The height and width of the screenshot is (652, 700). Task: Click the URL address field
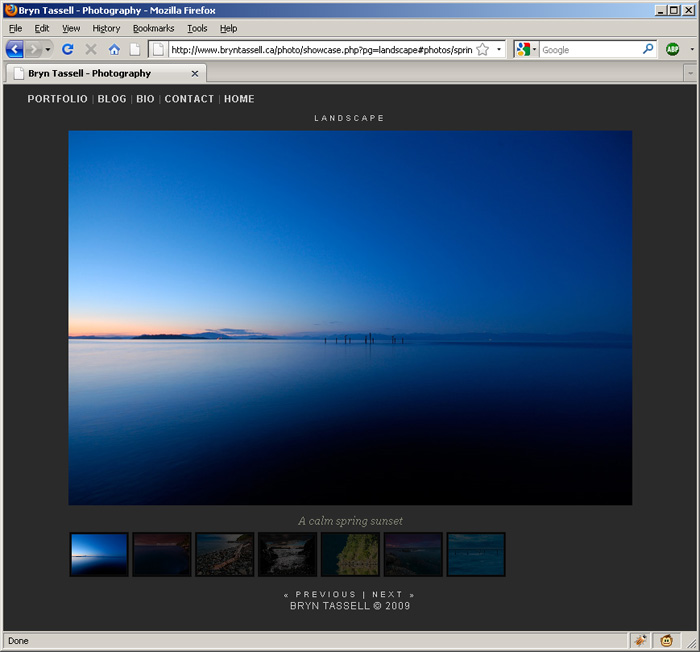[321, 50]
